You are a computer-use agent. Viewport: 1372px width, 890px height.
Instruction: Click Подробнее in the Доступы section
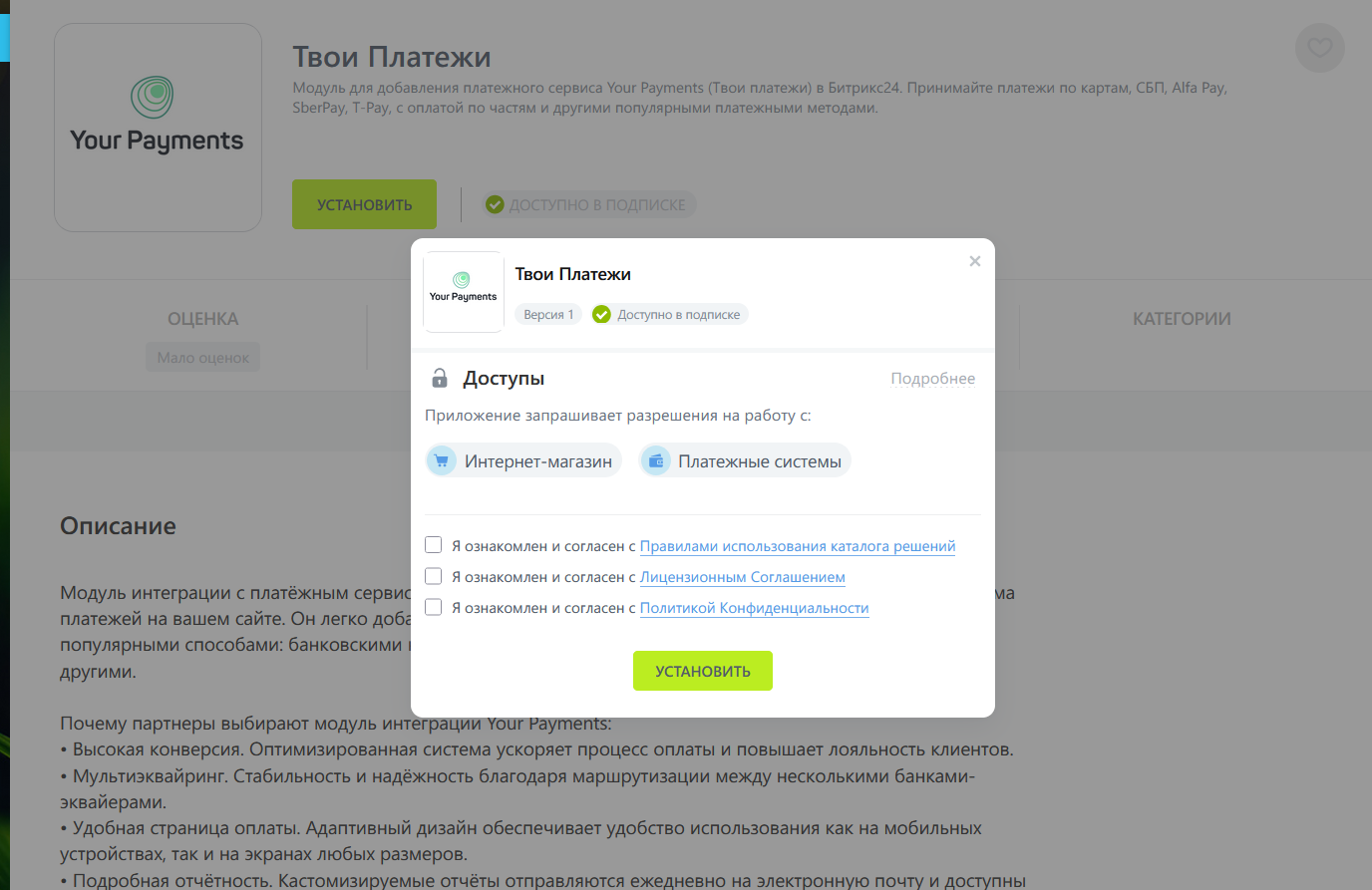(x=933, y=379)
